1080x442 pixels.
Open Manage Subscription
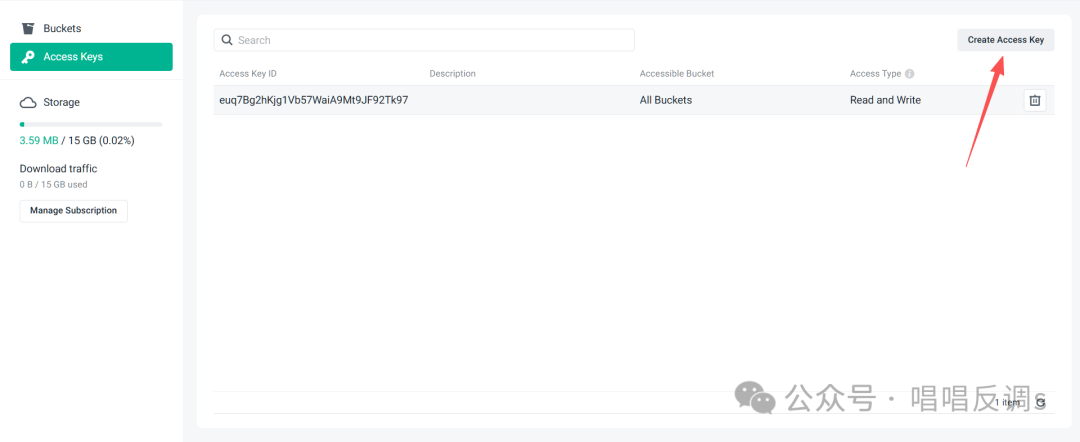pos(73,211)
